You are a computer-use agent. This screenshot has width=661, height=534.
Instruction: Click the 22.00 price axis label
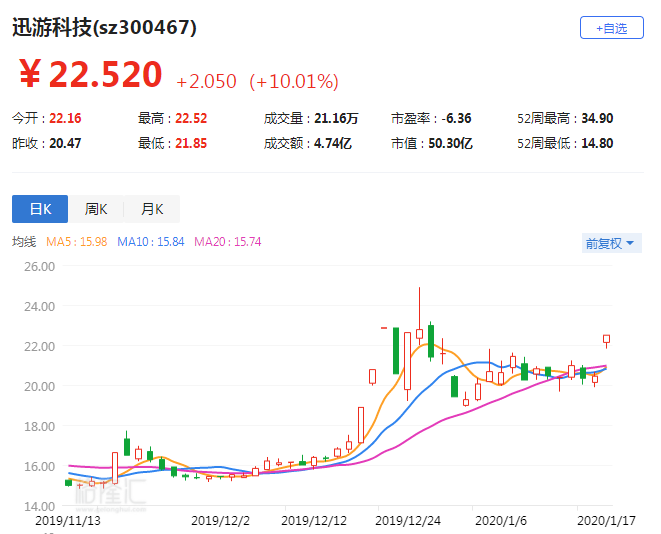click(39, 347)
